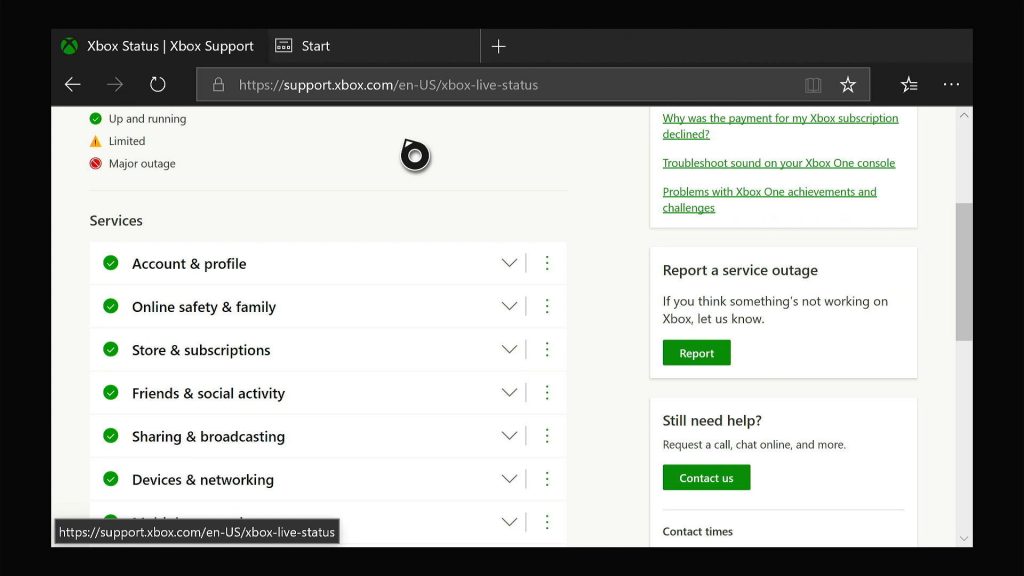Click the Up and running legend text
Viewport: 1024px width, 576px height.
(x=148, y=119)
